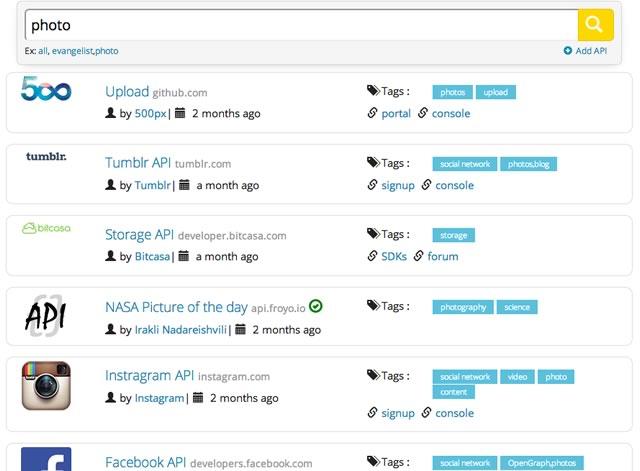This screenshot has width=640, height=471.
Task: Click the Tumblr logo thumbnail
Action: click(46, 157)
